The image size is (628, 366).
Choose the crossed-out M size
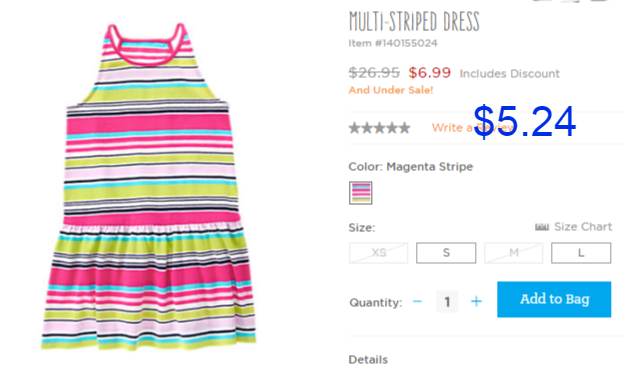coord(513,253)
